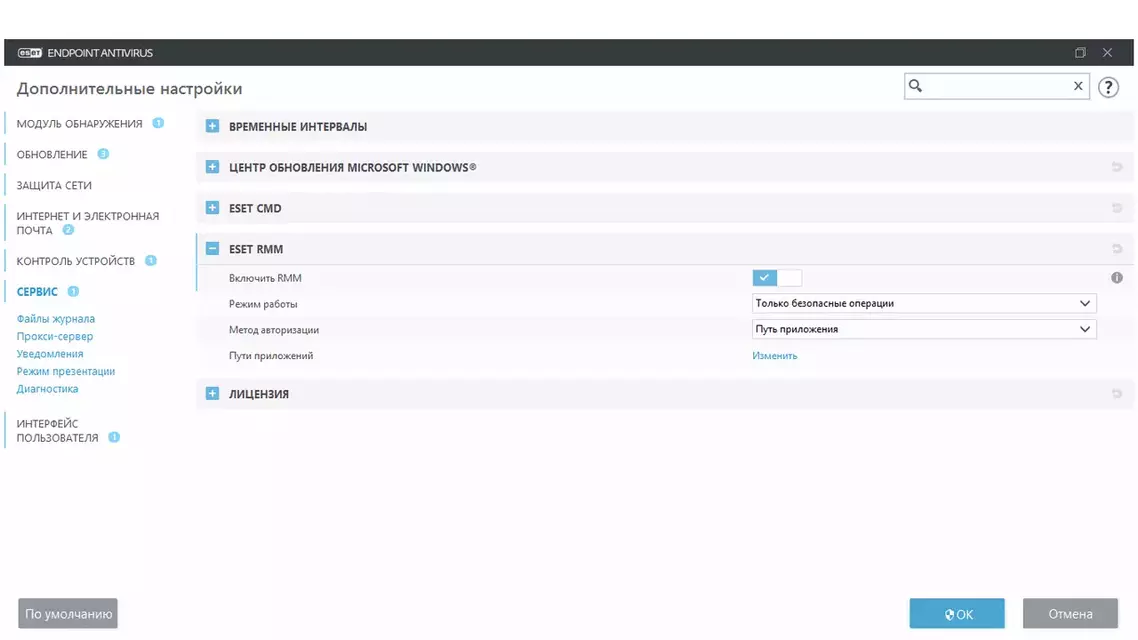
Task: Click the badge next to Контроль устройств
Action: pyautogui.click(x=150, y=260)
